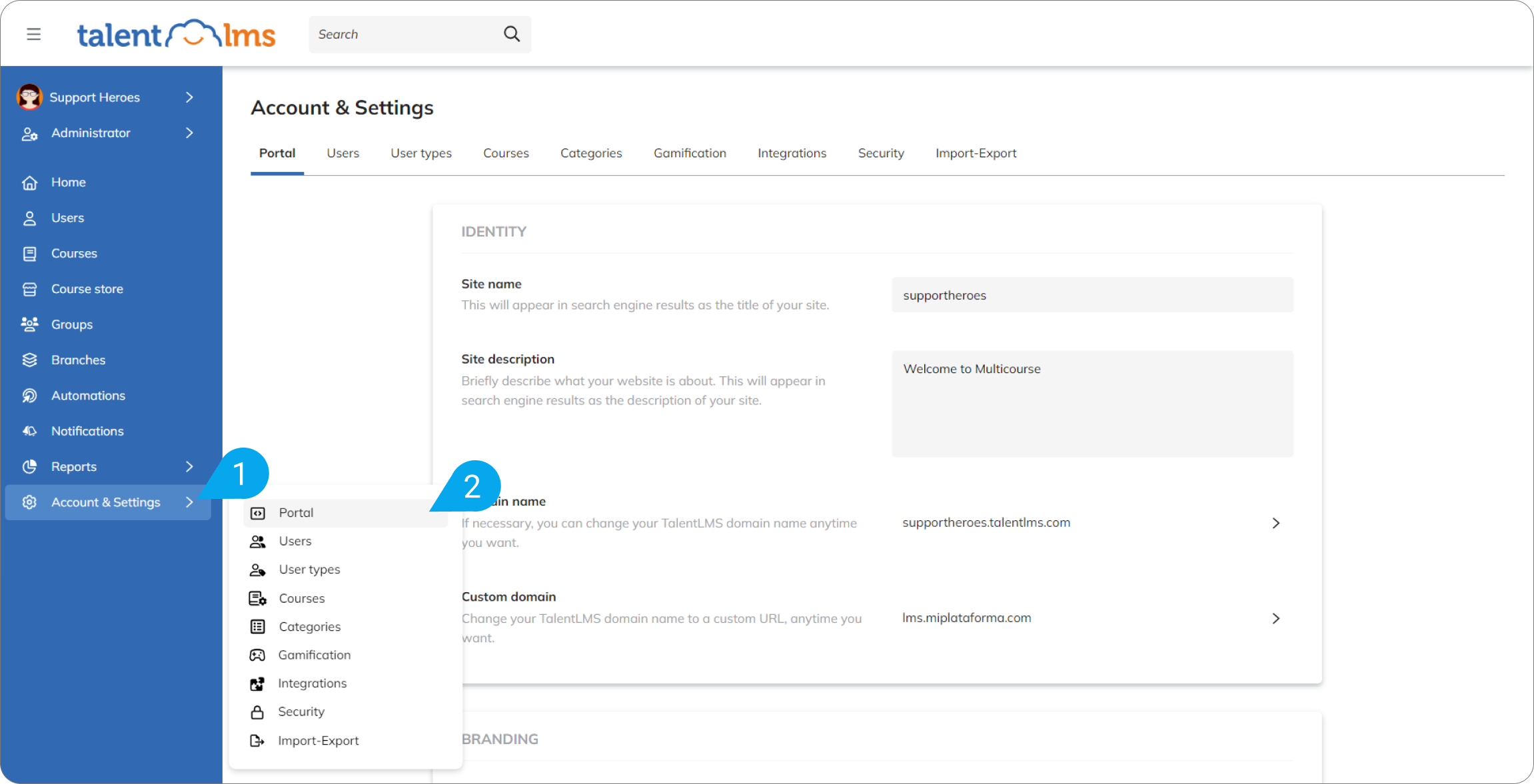Click the Security padlock icon in the submenu
Viewport: 1534px width, 784px height.
coord(258,711)
